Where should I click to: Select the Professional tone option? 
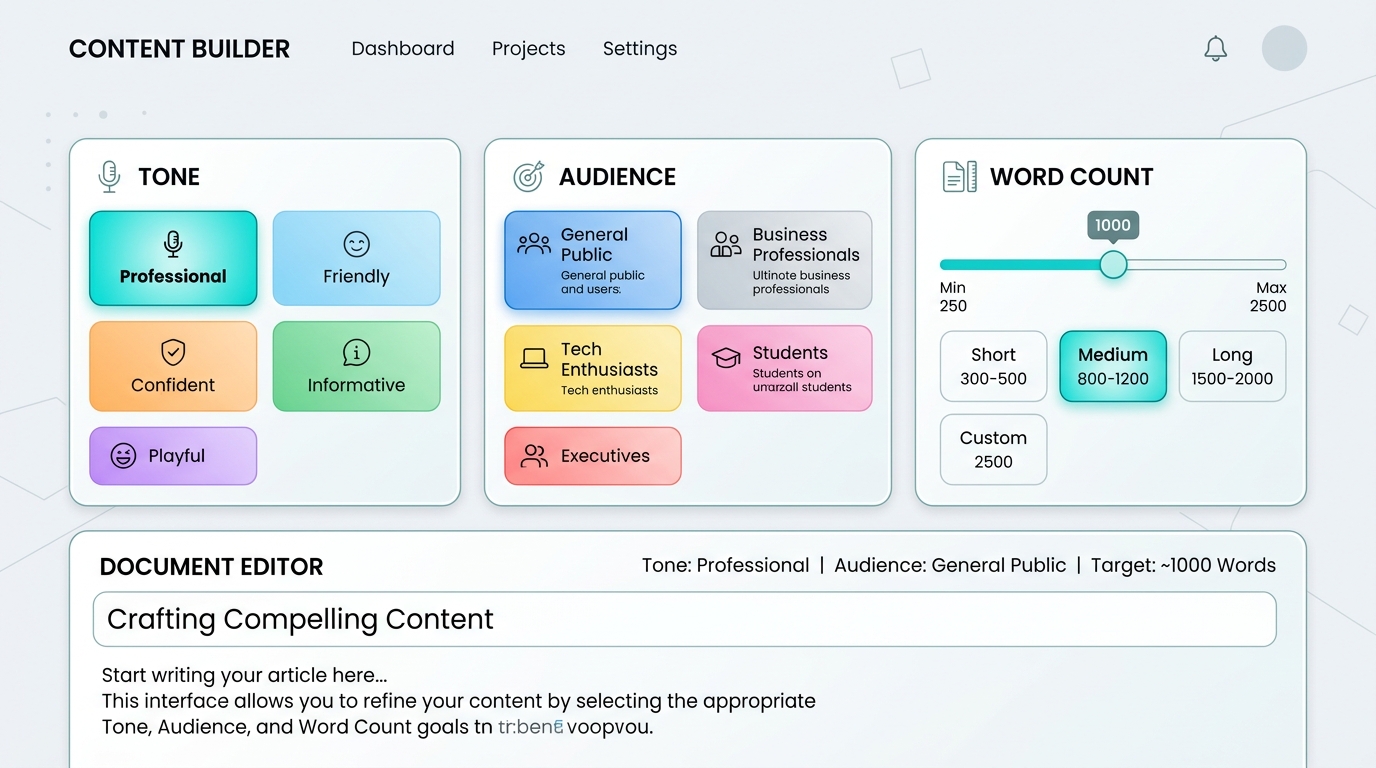(x=173, y=258)
